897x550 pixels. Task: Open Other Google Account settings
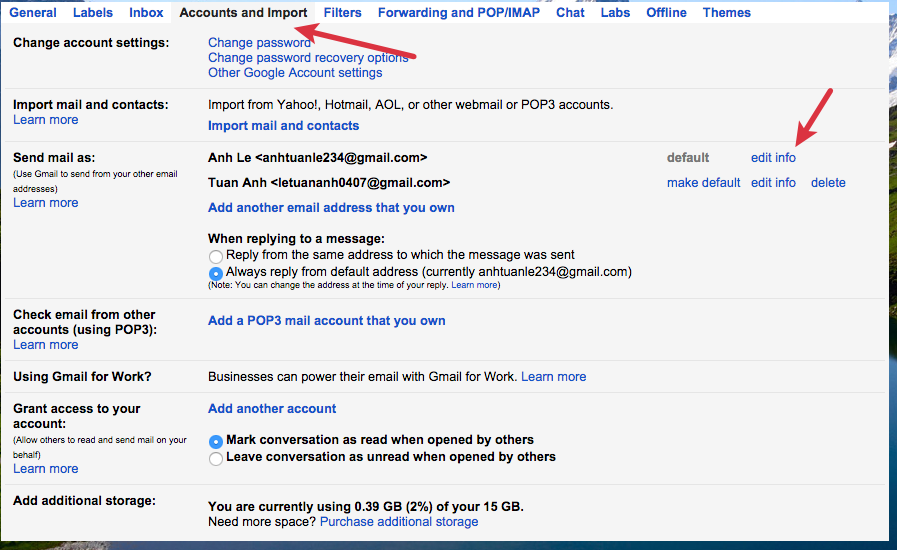point(295,73)
